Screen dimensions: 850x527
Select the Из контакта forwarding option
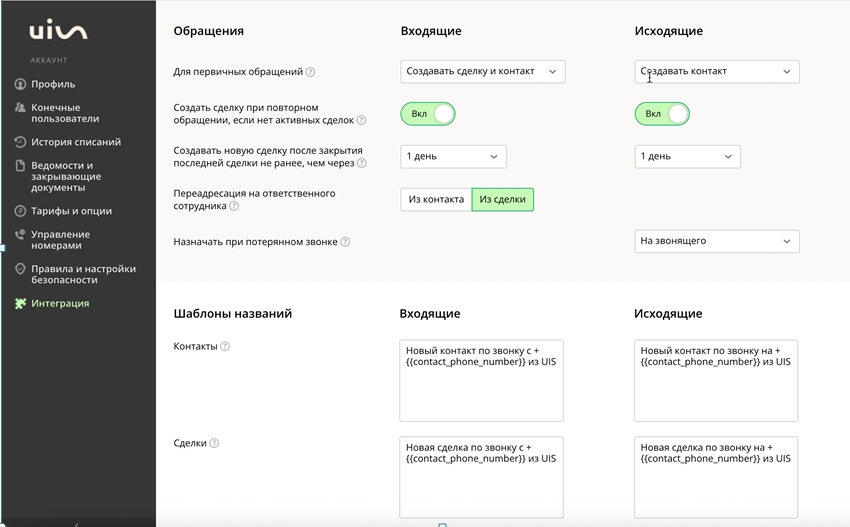pos(436,200)
